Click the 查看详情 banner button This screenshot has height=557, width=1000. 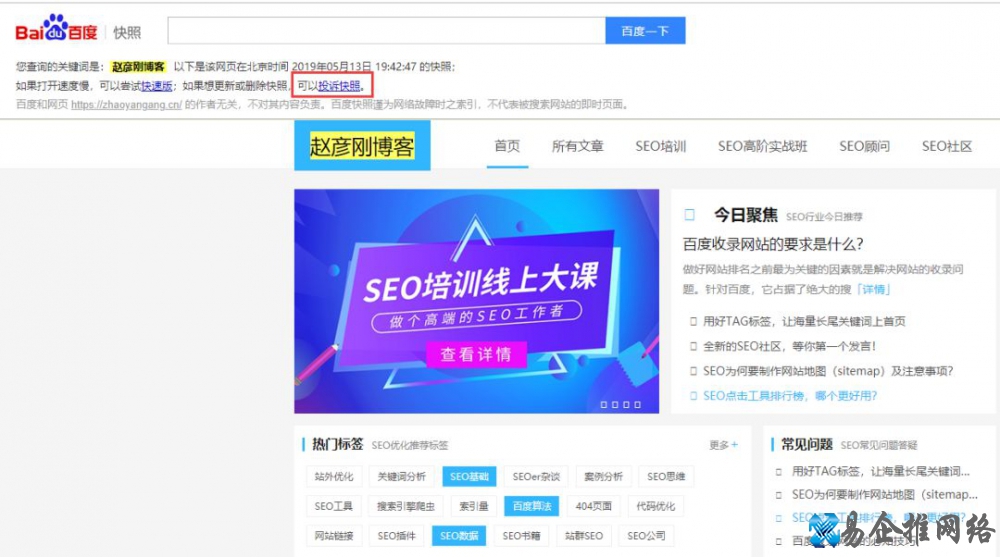pos(476,354)
